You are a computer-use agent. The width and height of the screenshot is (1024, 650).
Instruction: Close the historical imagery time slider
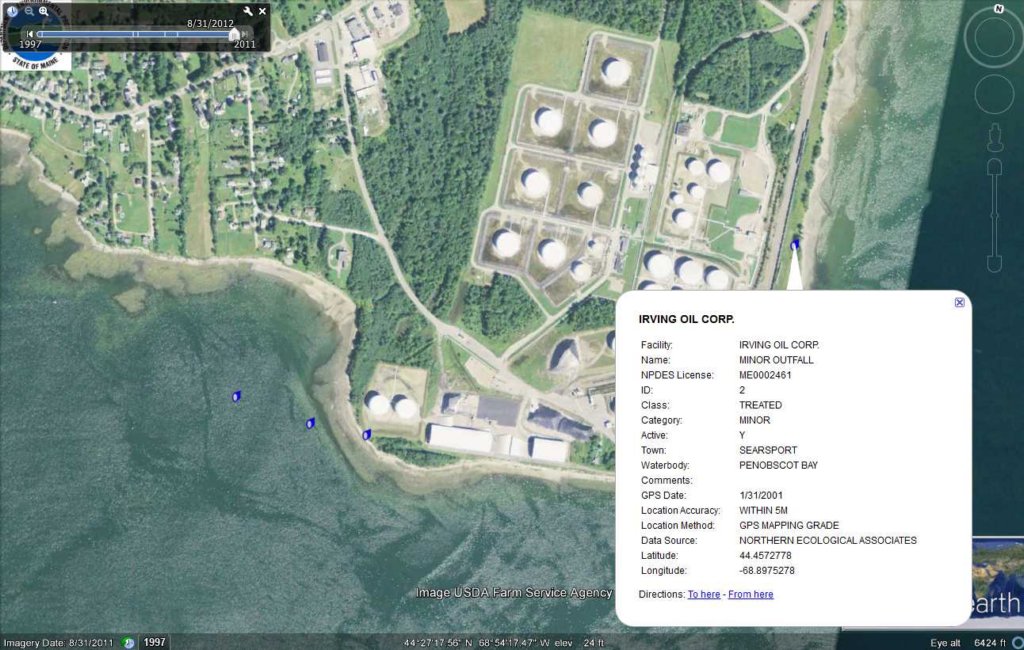pos(263,11)
